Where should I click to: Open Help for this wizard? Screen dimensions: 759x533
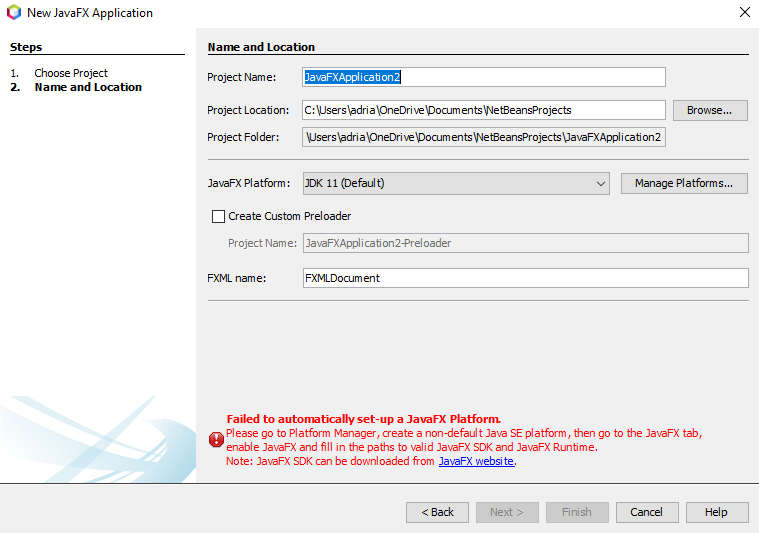pyautogui.click(x=716, y=512)
